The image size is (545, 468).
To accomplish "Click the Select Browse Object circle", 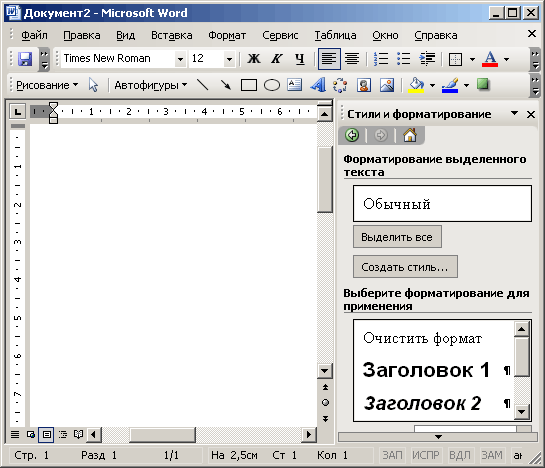I will pos(325,403).
